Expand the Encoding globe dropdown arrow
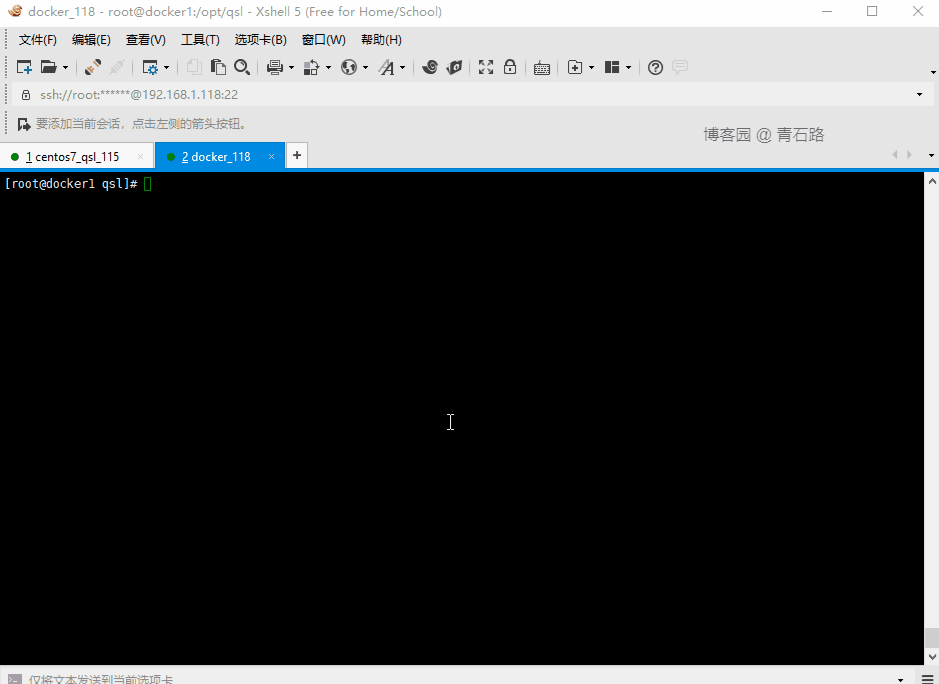 coord(365,68)
